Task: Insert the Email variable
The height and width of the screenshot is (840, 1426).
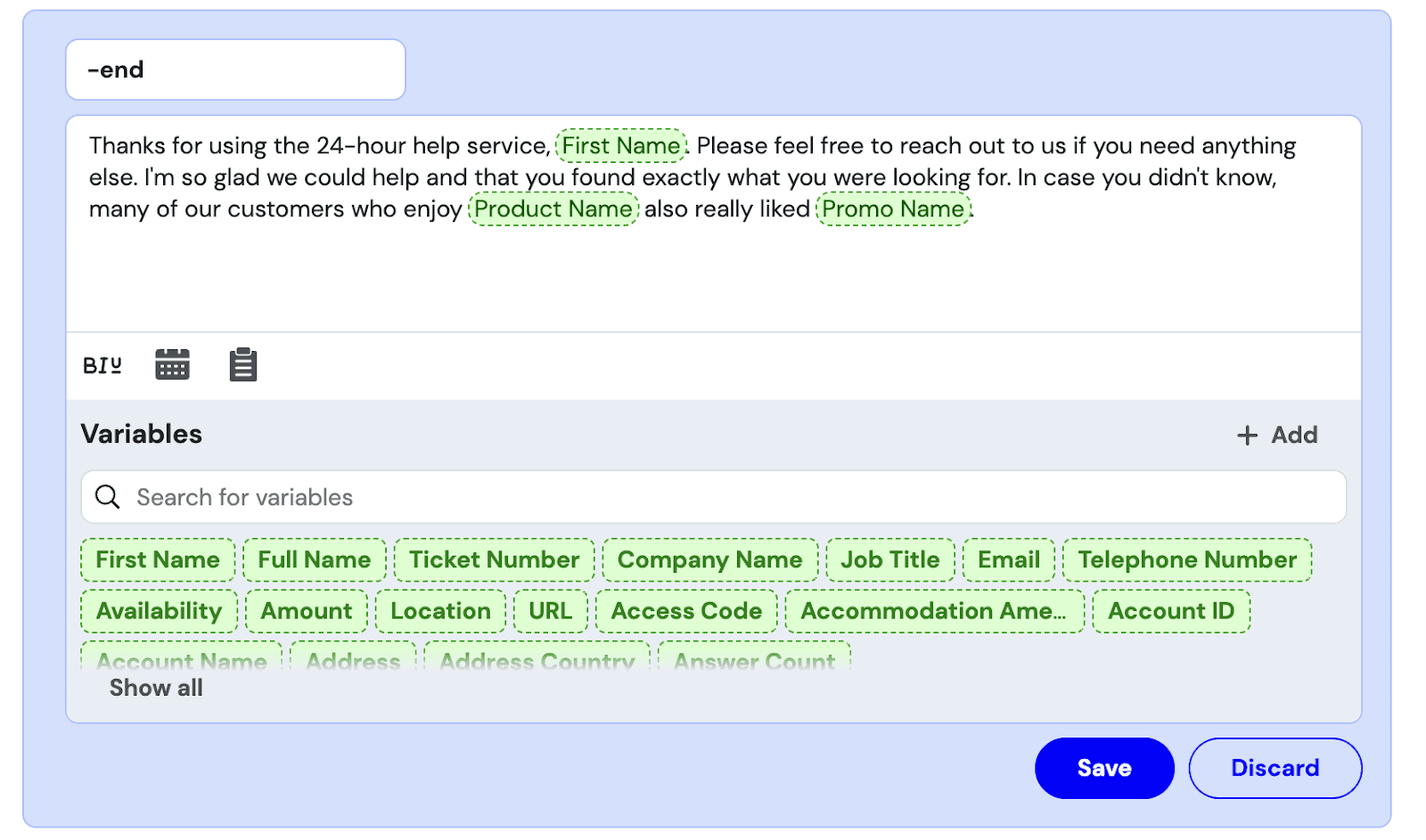Action: 1008,559
